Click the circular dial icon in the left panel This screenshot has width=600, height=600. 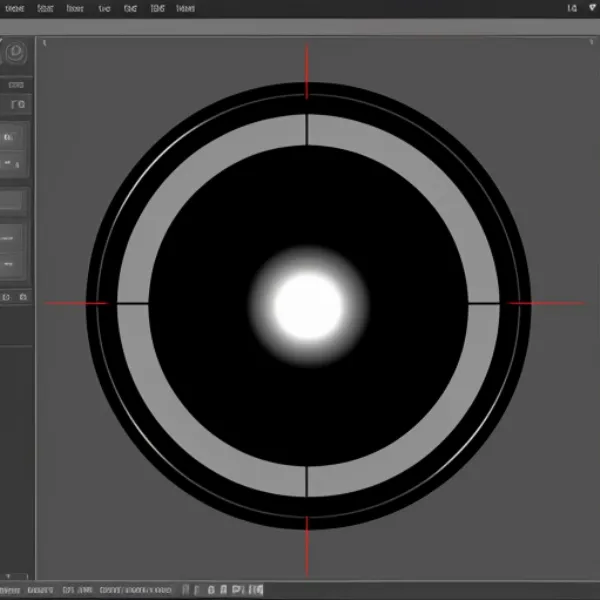tap(15, 53)
